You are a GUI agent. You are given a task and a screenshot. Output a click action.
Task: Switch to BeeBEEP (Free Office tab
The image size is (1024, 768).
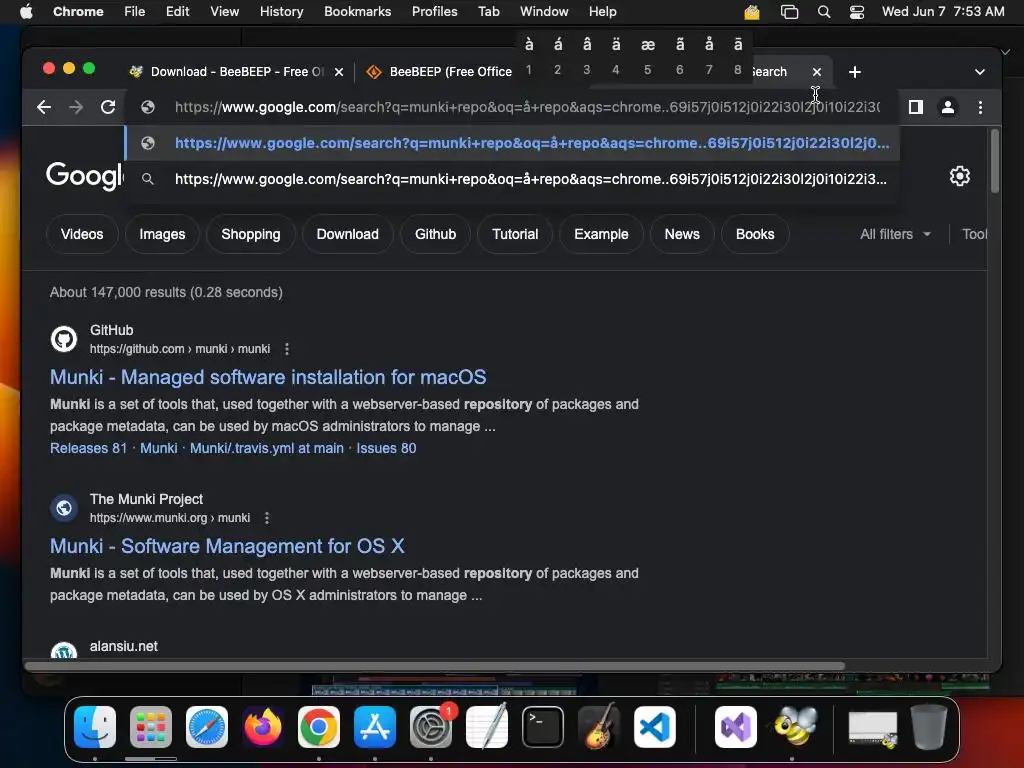[441, 72]
